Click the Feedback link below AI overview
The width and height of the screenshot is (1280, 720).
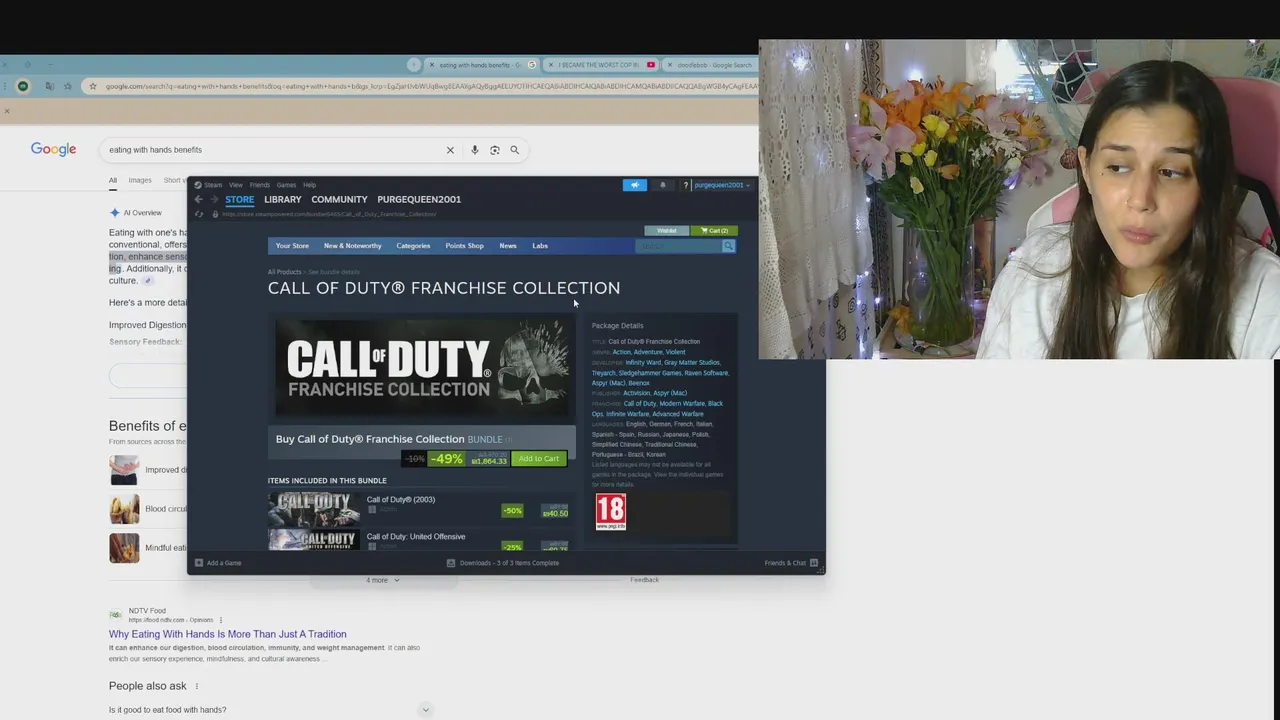[645, 580]
